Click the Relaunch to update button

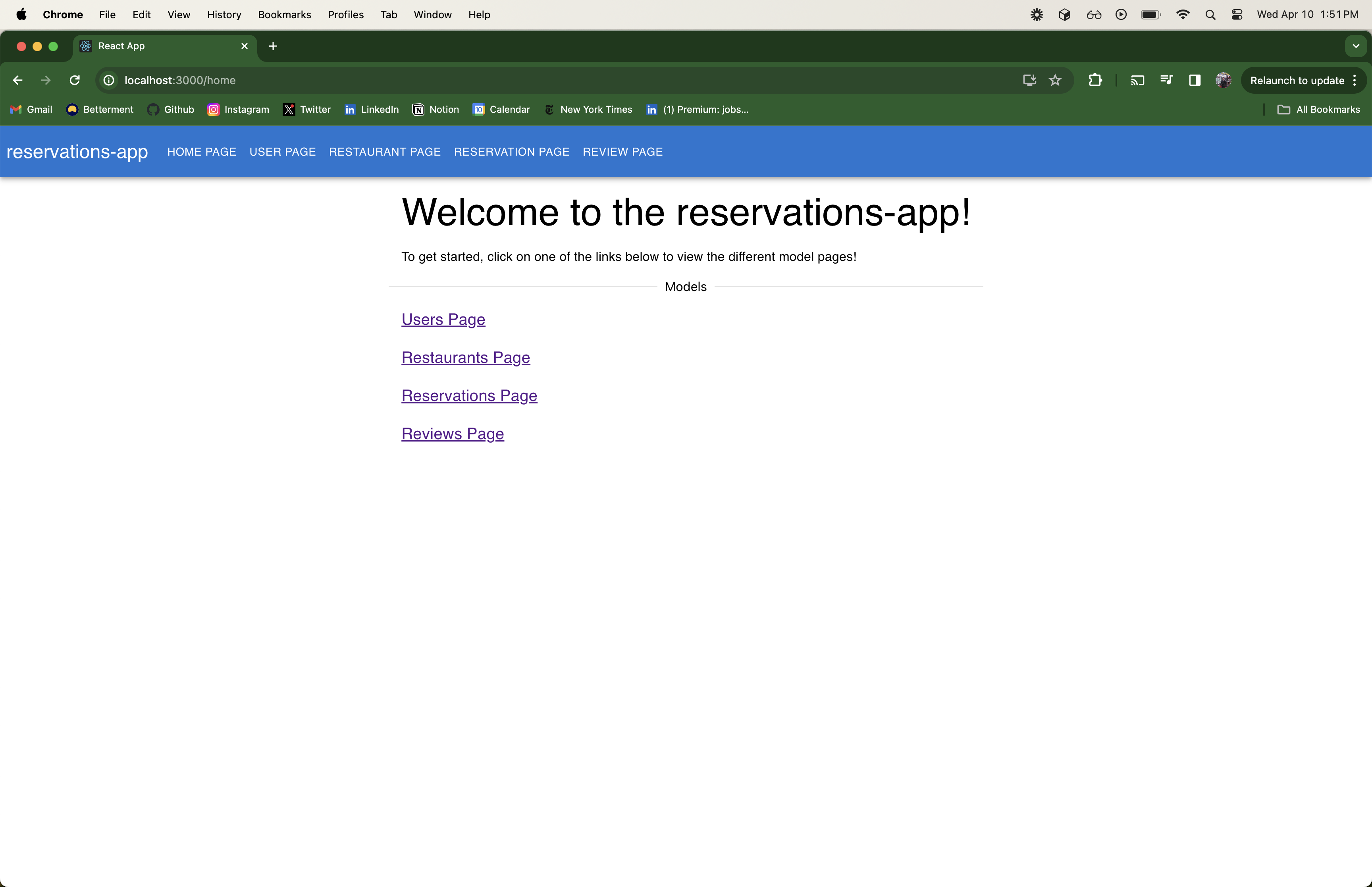(x=1297, y=80)
